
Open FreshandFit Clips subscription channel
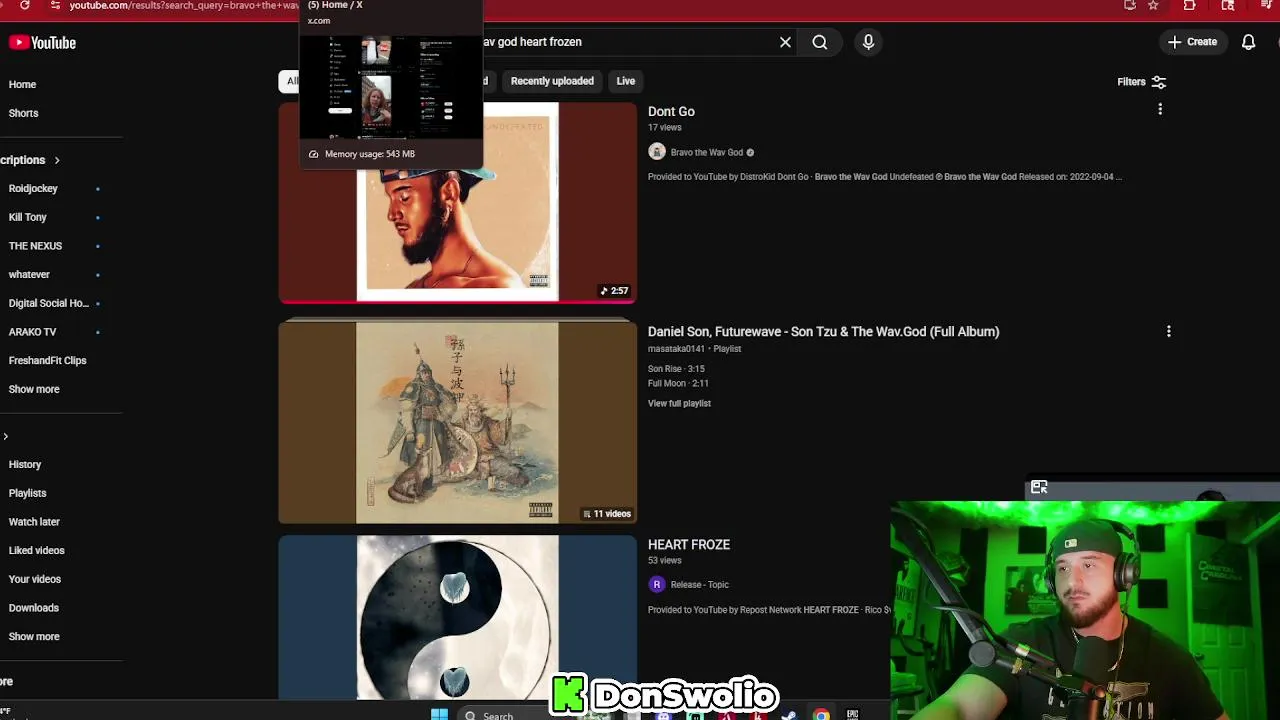pos(47,360)
